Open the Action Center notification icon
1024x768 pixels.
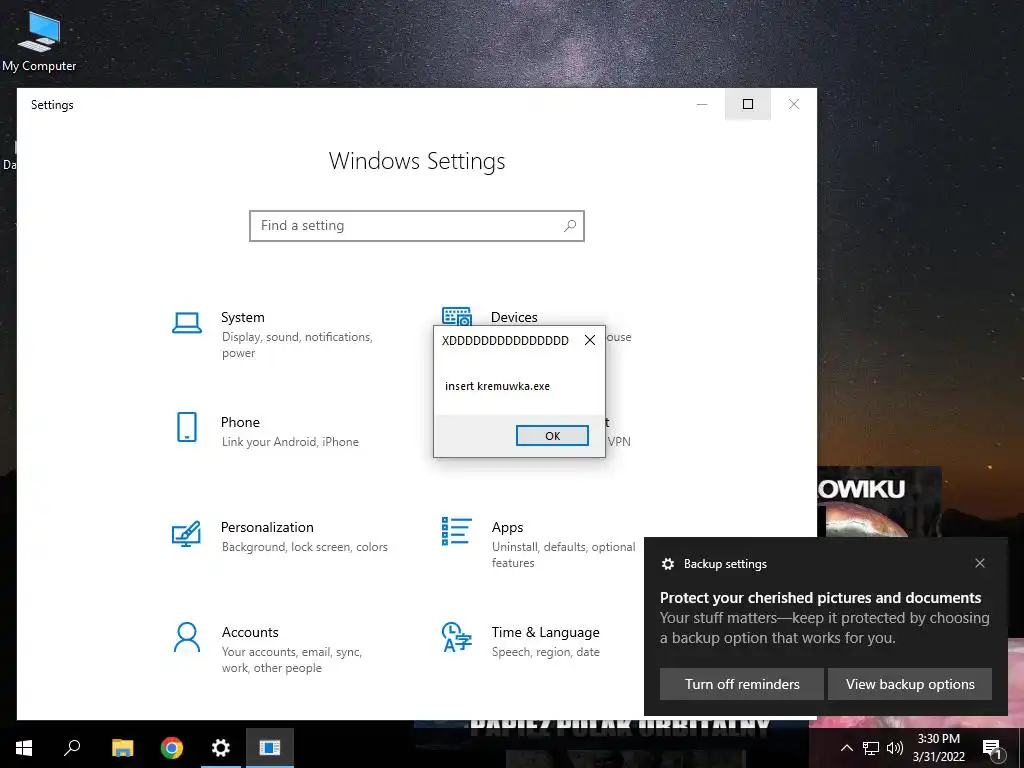pos(992,748)
